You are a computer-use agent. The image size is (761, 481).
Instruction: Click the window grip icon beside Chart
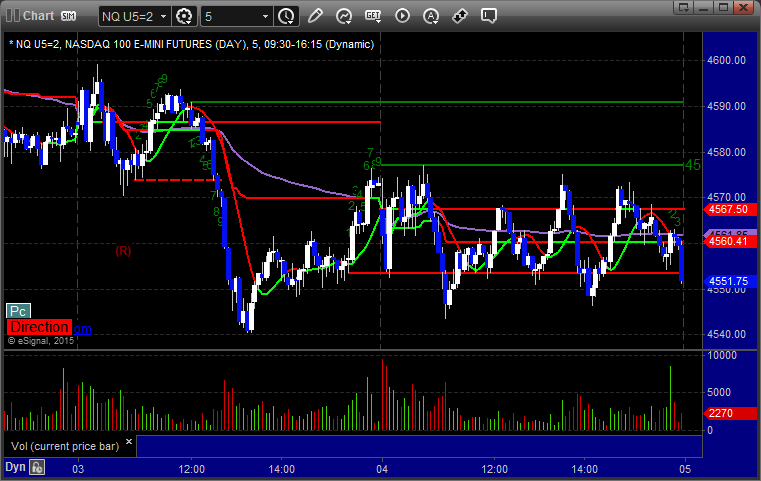point(13,16)
